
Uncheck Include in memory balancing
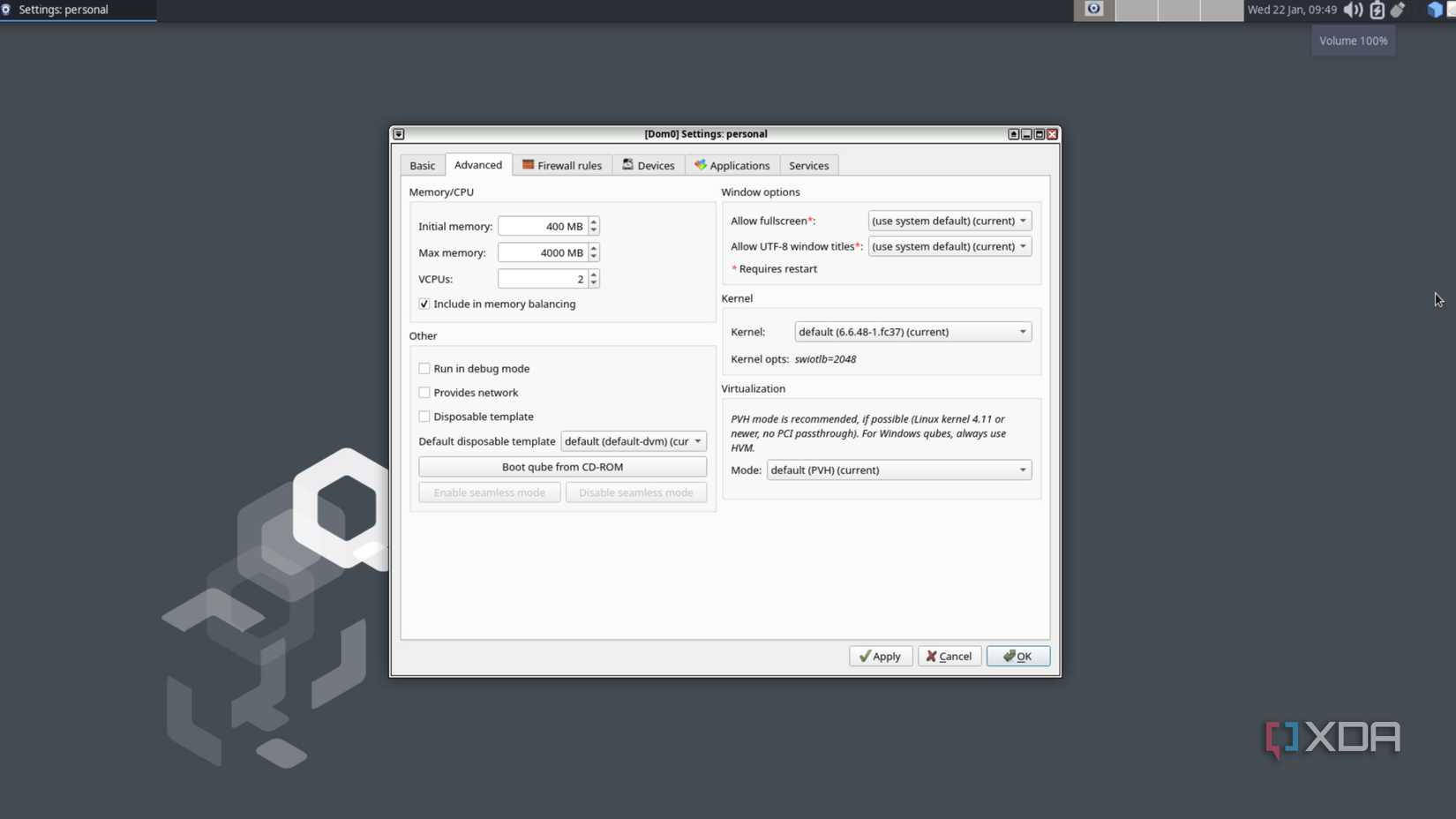pyautogui.click(x=424, y=304)
